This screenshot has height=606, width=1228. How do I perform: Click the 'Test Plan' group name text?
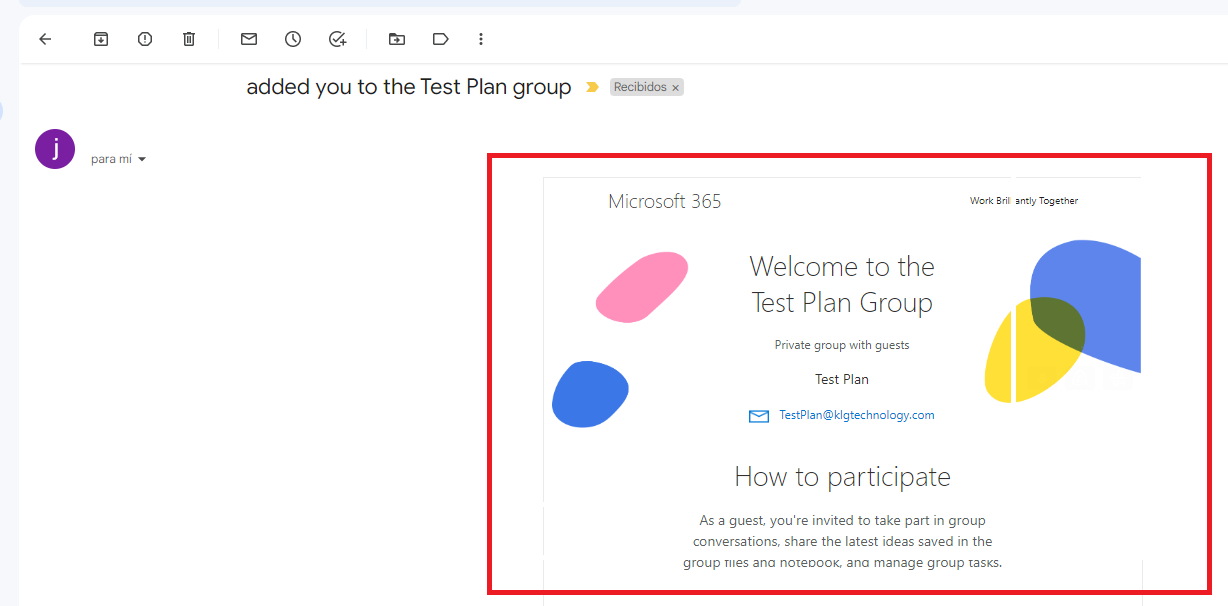tap(842, 379)
